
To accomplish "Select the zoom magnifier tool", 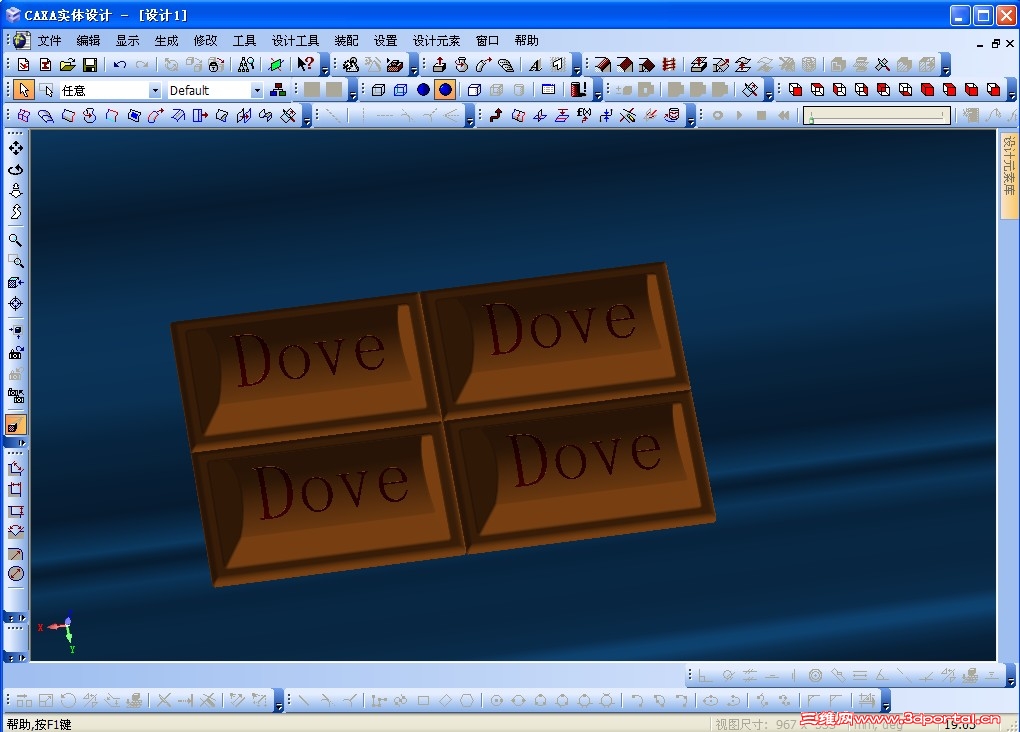I will coord(16,240).
